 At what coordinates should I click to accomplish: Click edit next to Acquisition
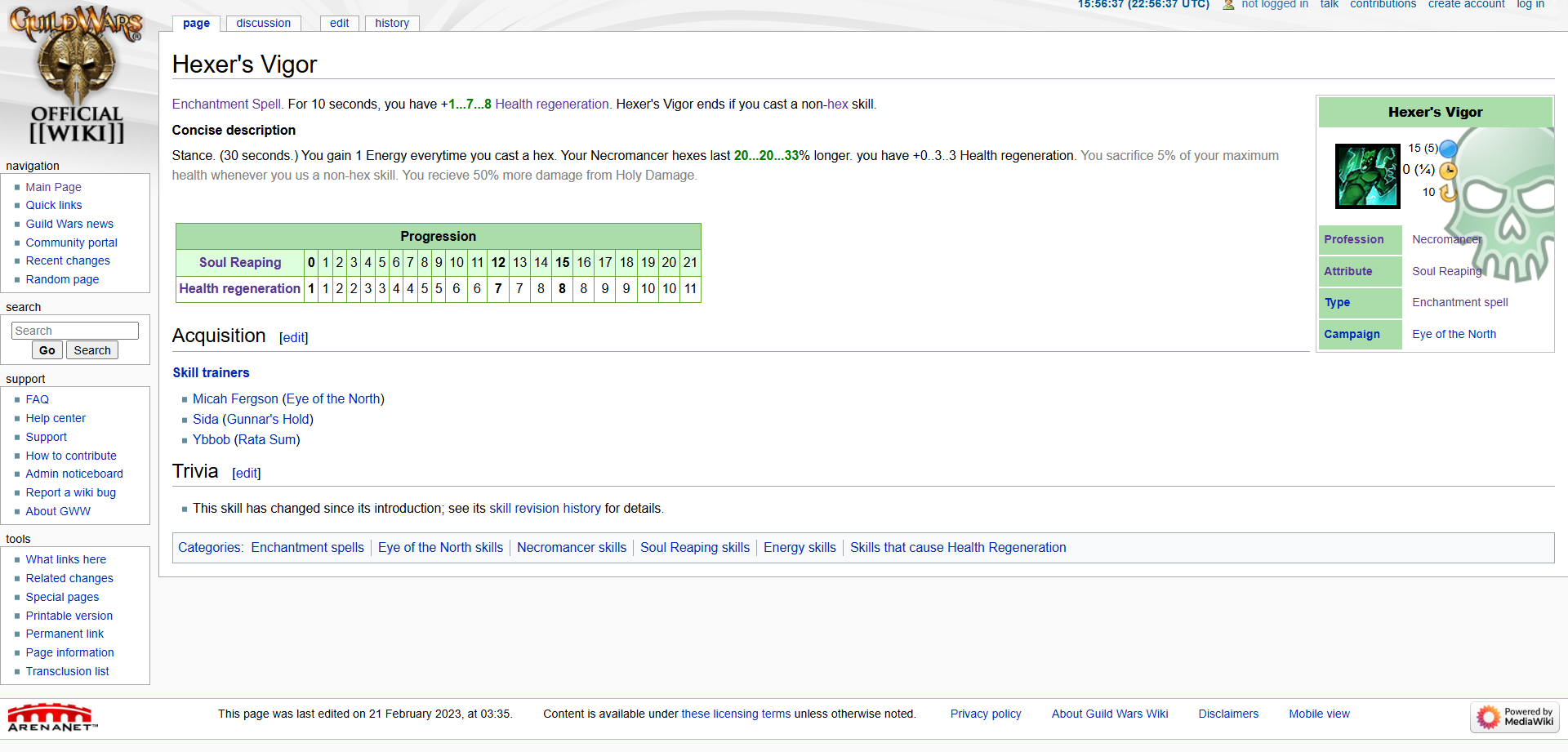coord(294,337)
